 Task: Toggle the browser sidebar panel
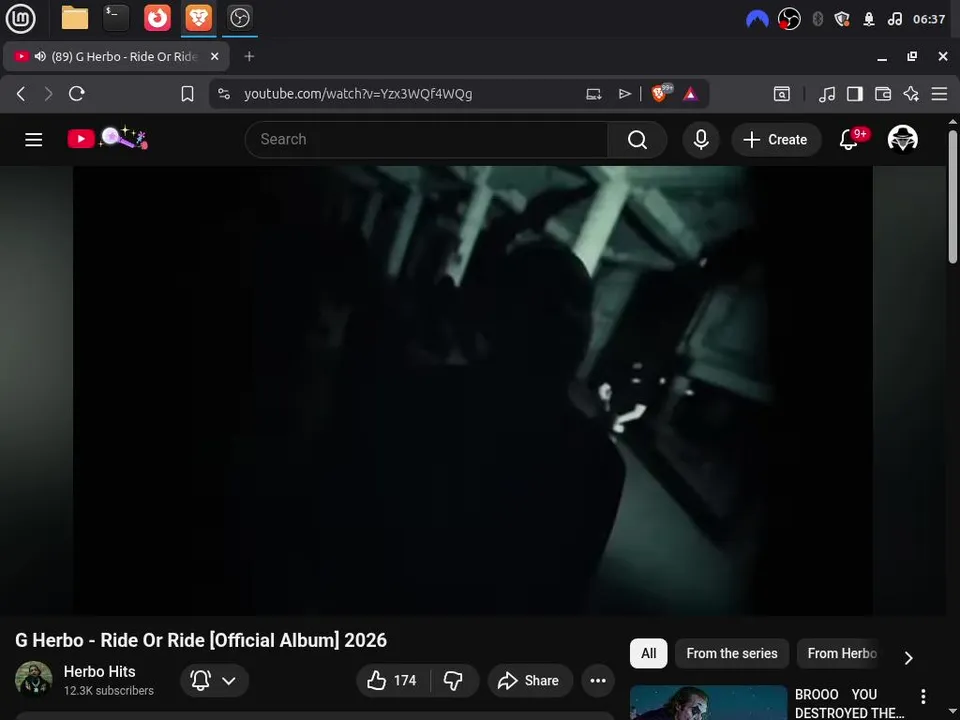point(855,94)
